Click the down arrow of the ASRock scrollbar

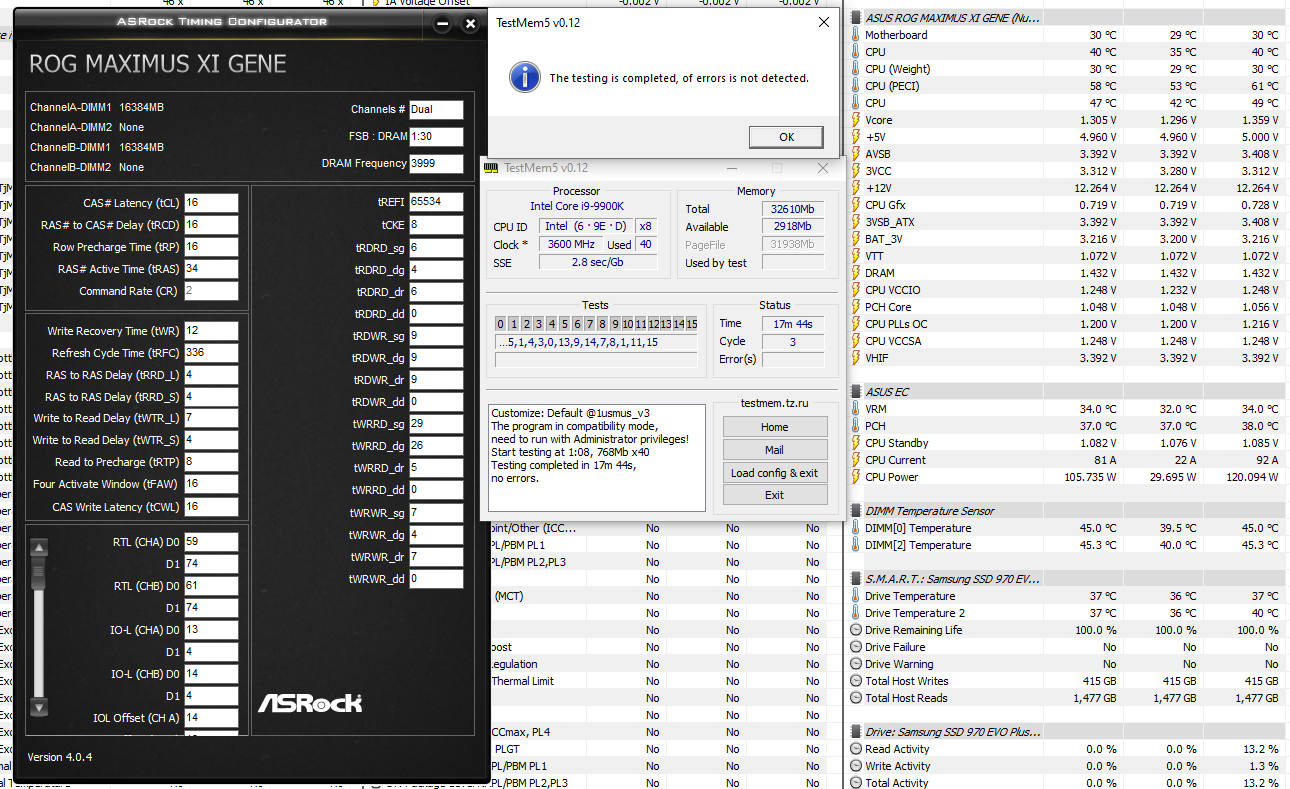(39, 707)
